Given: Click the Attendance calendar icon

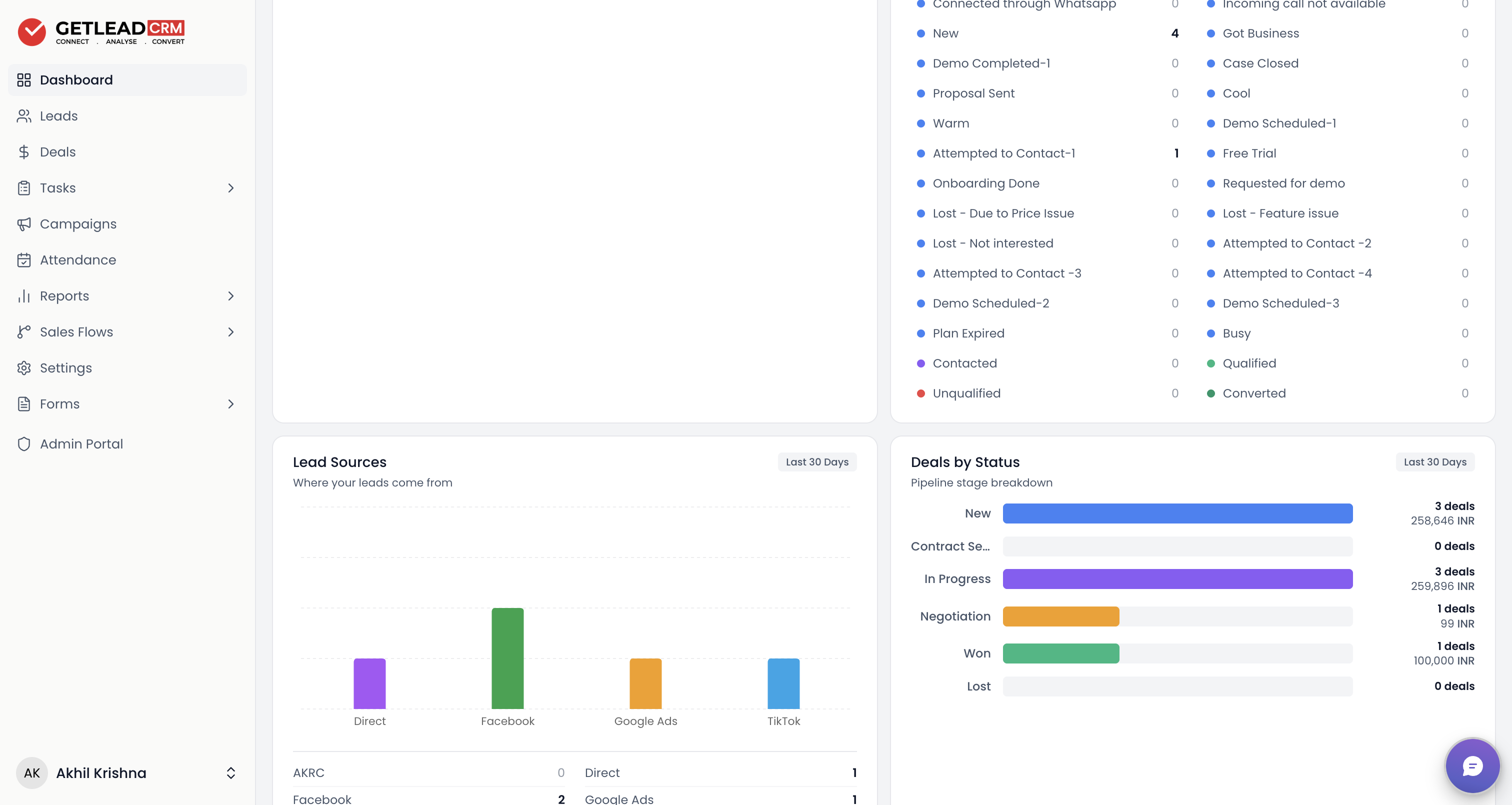Looking at the screenshot, I should click(x=23, y=260).
